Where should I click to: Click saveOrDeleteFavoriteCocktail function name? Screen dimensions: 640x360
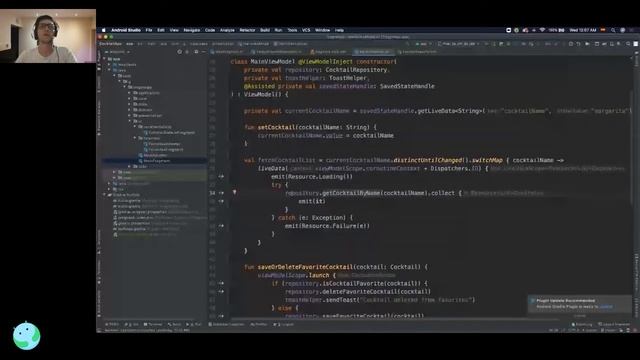305,267
